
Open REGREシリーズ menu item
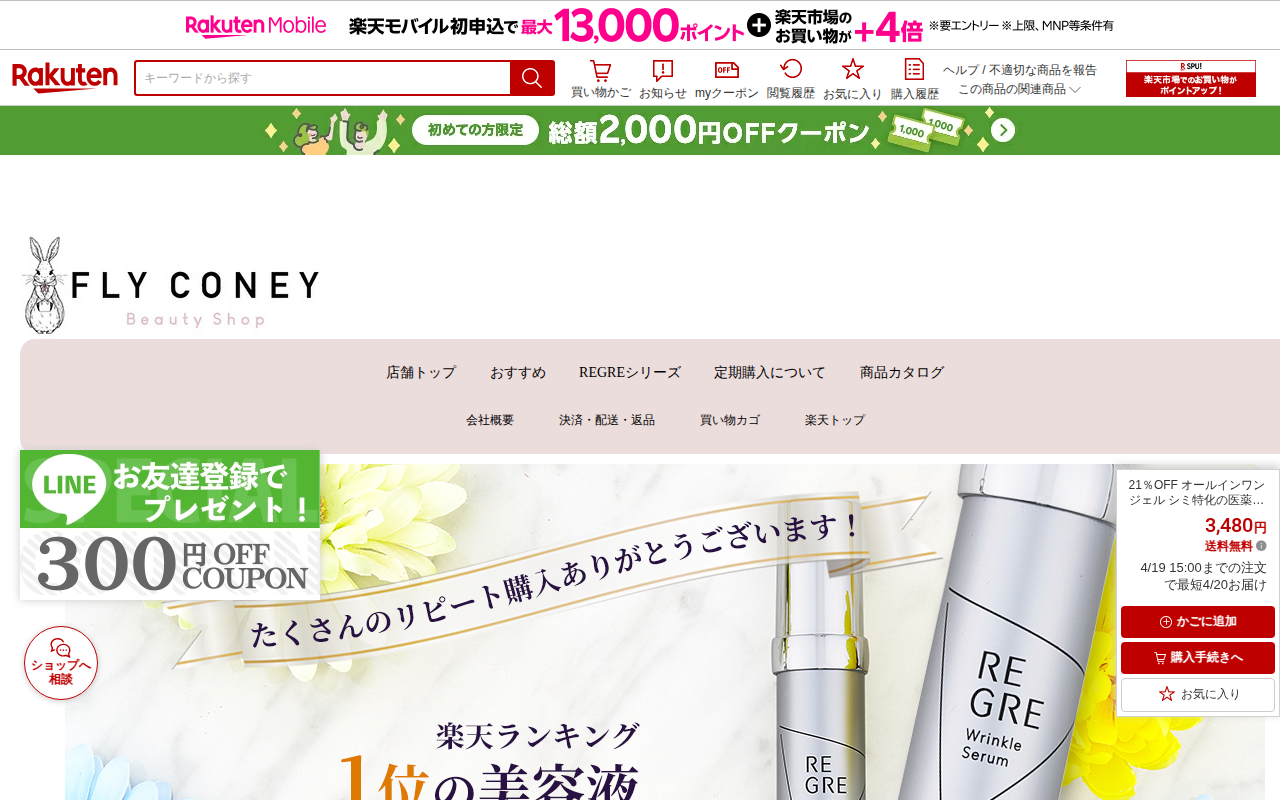pos(630,373)
